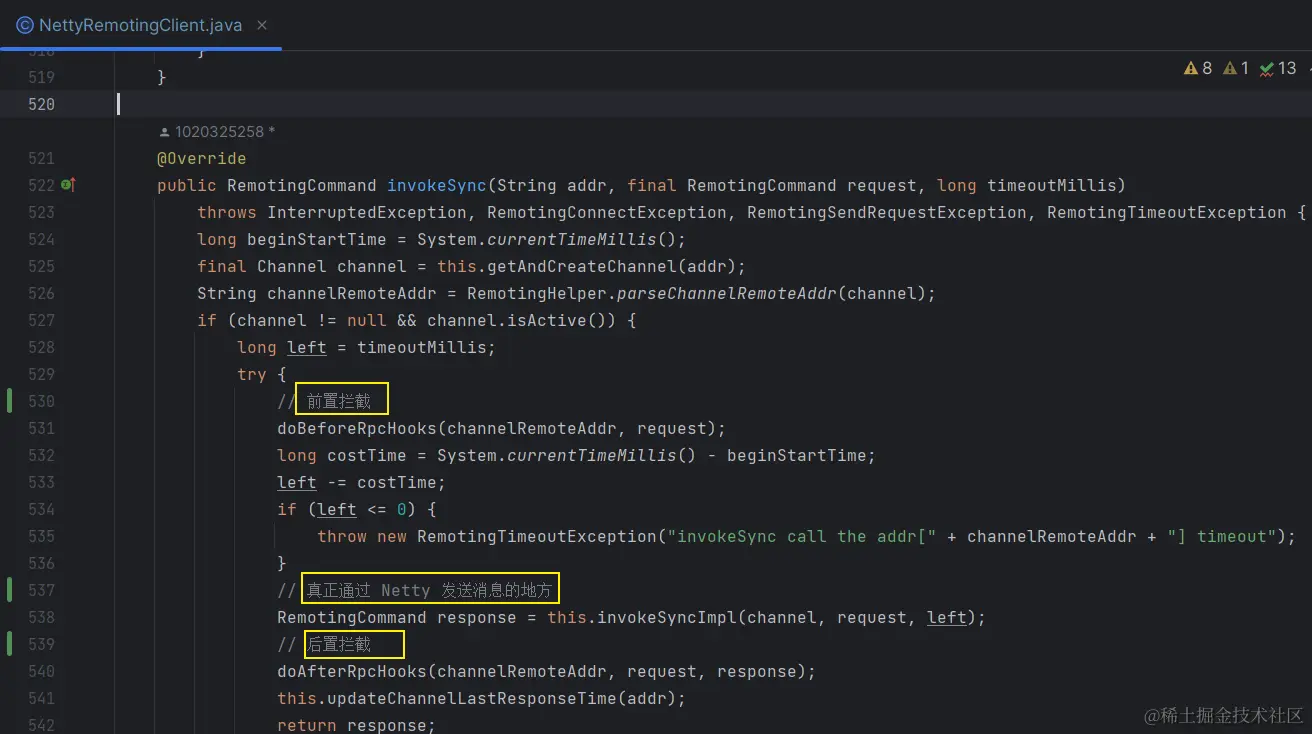The width and height of the screenshot is (1312, 734).
Task: Click the Java class icon on tab
Action: pyautogui.click(x=24, y=25)
